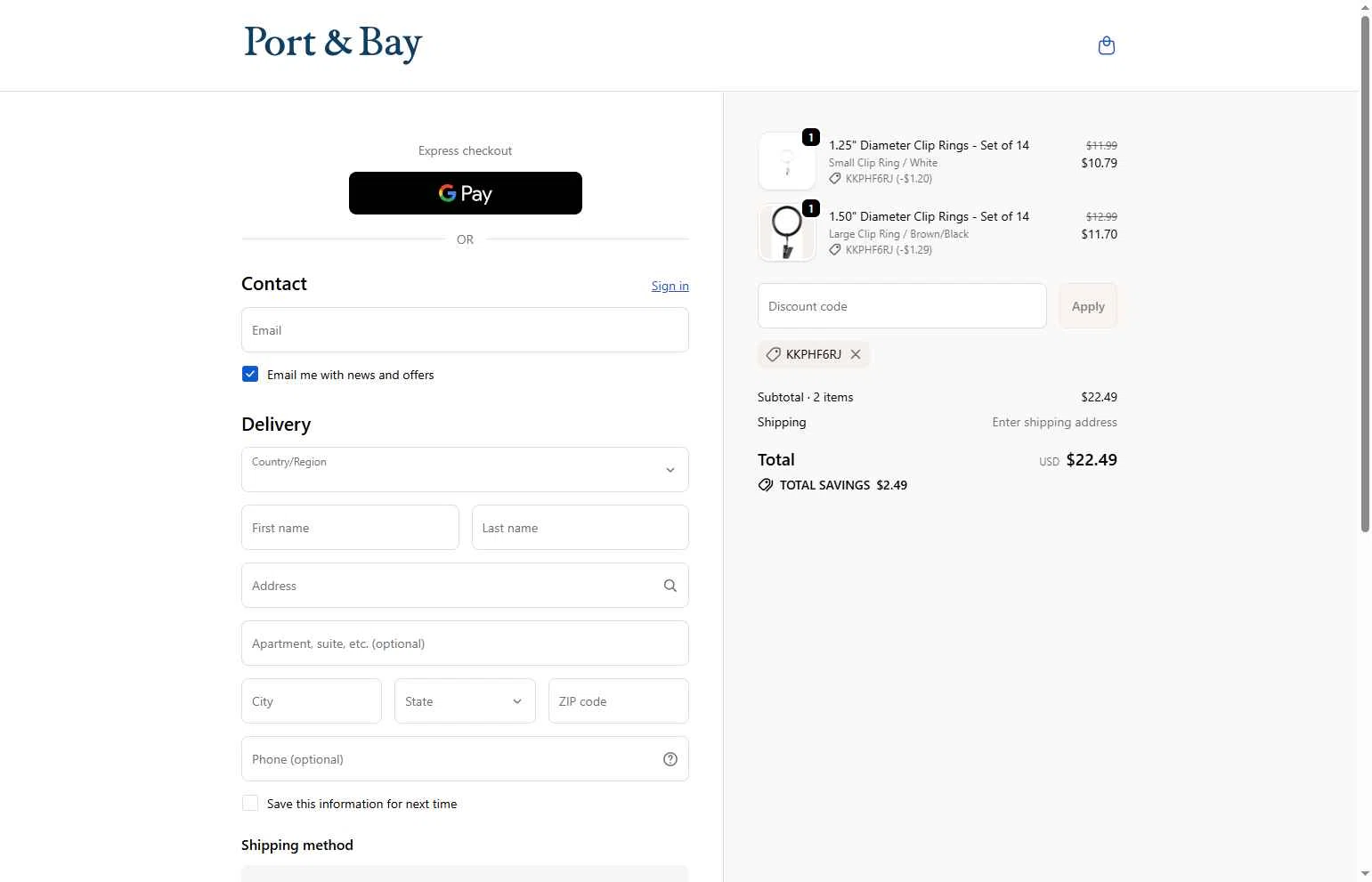Check Save this information for next time

point(250,804)
